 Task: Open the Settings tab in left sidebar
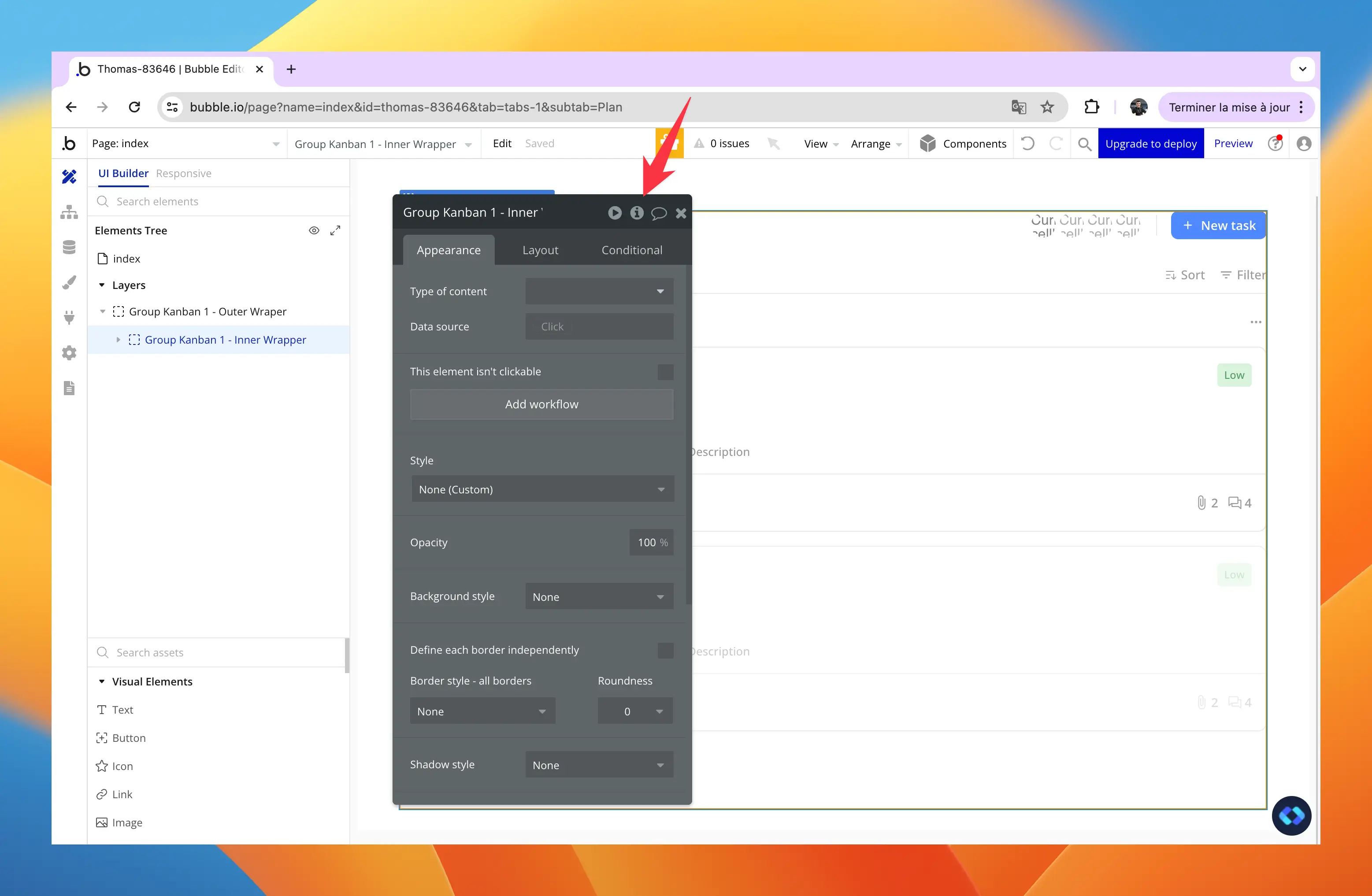pyautogui.click(x=69, y=353)
